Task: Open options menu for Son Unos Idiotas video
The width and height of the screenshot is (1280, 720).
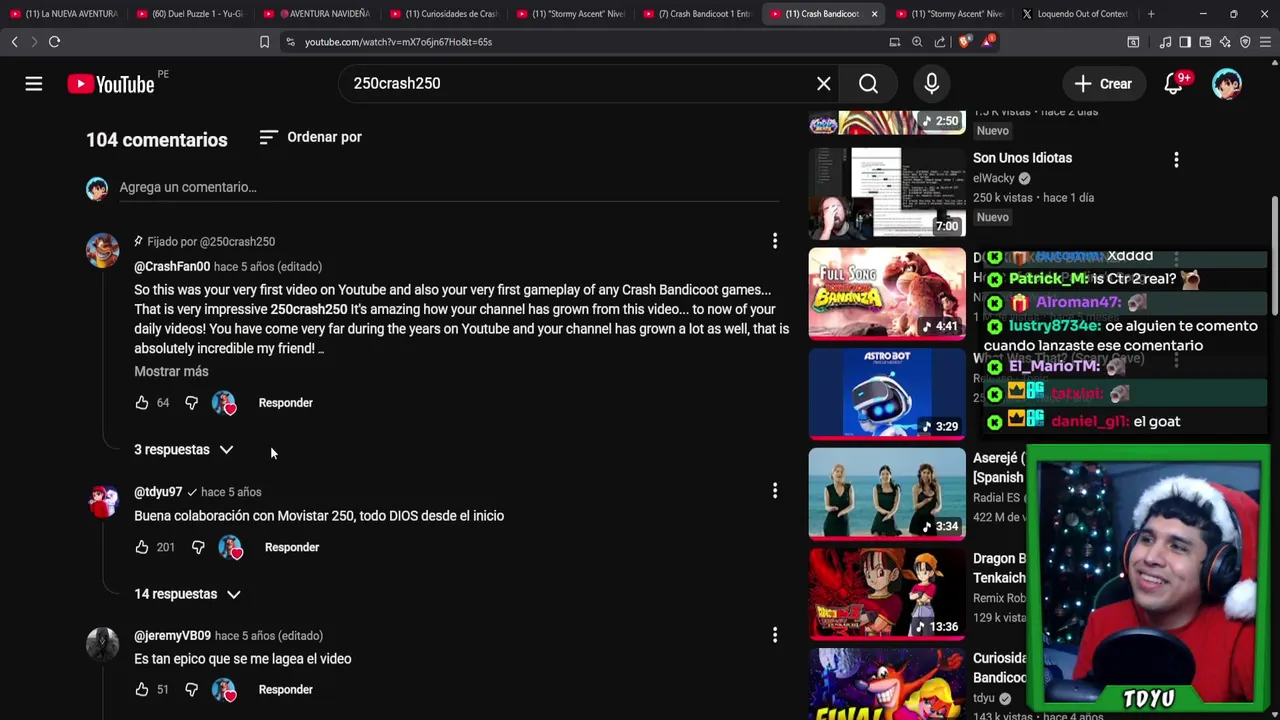Action: pos(1176,159)
